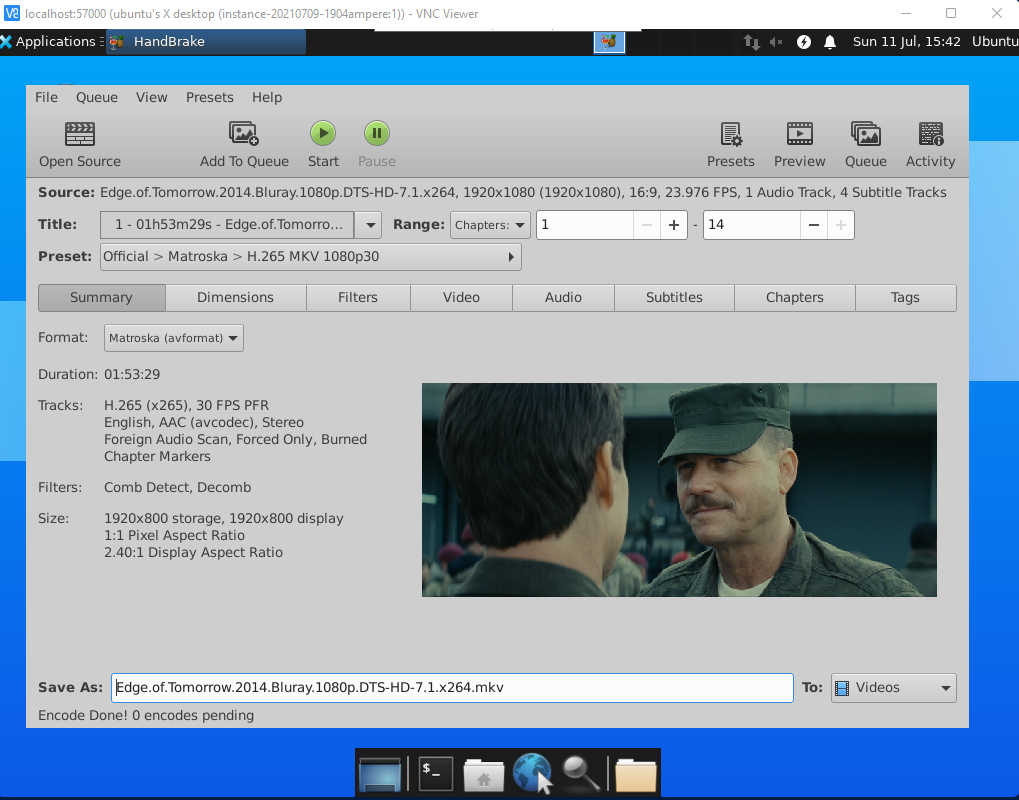Increase the start chapter value

click(674, 225)
